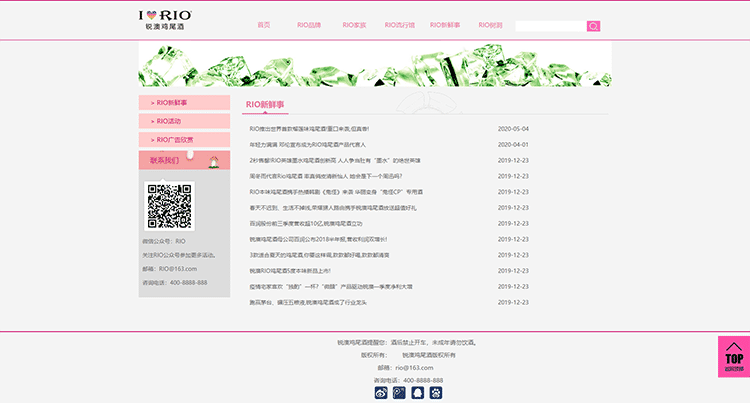
Task: Open the Weibo icon in the footer
Action: [381, 393]
